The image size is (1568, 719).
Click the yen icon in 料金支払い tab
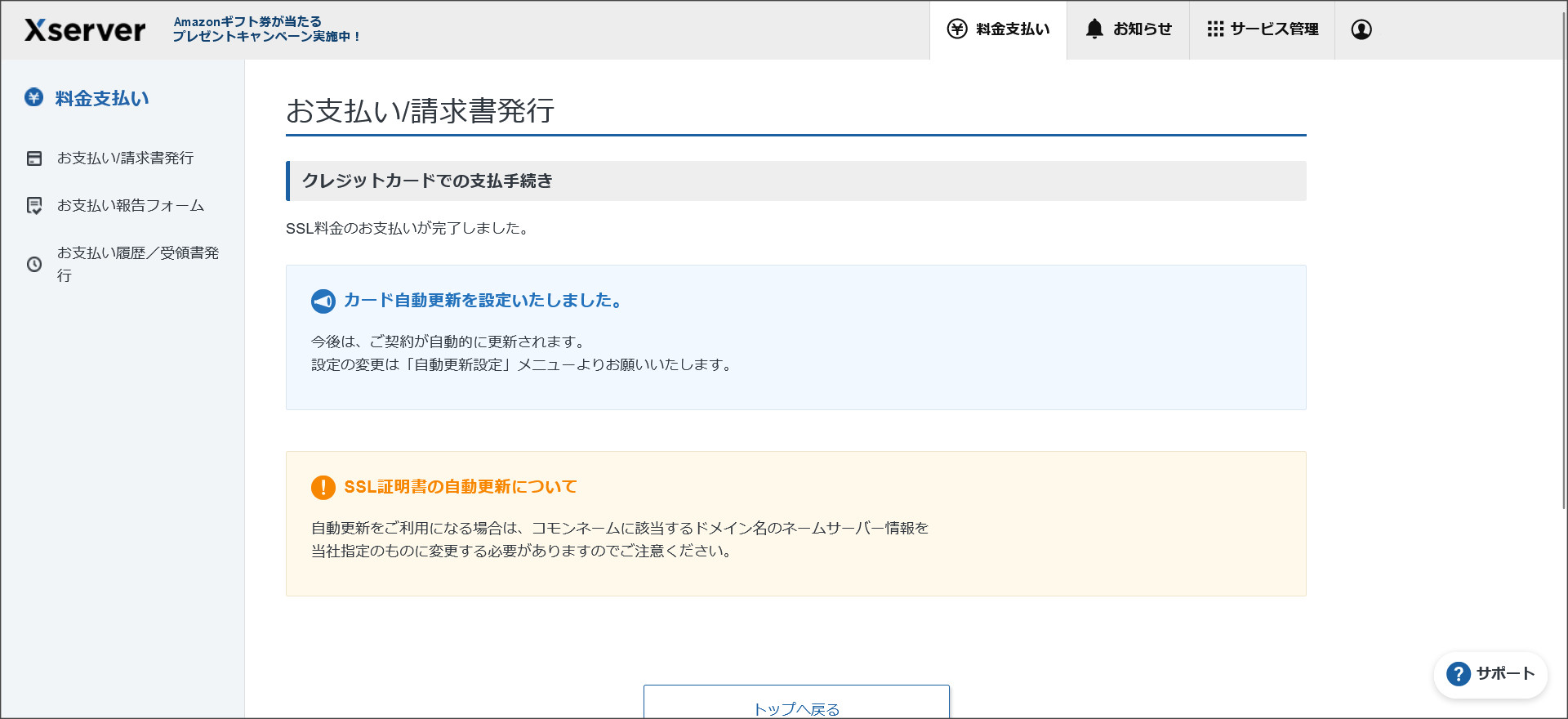tap(957, 29)
